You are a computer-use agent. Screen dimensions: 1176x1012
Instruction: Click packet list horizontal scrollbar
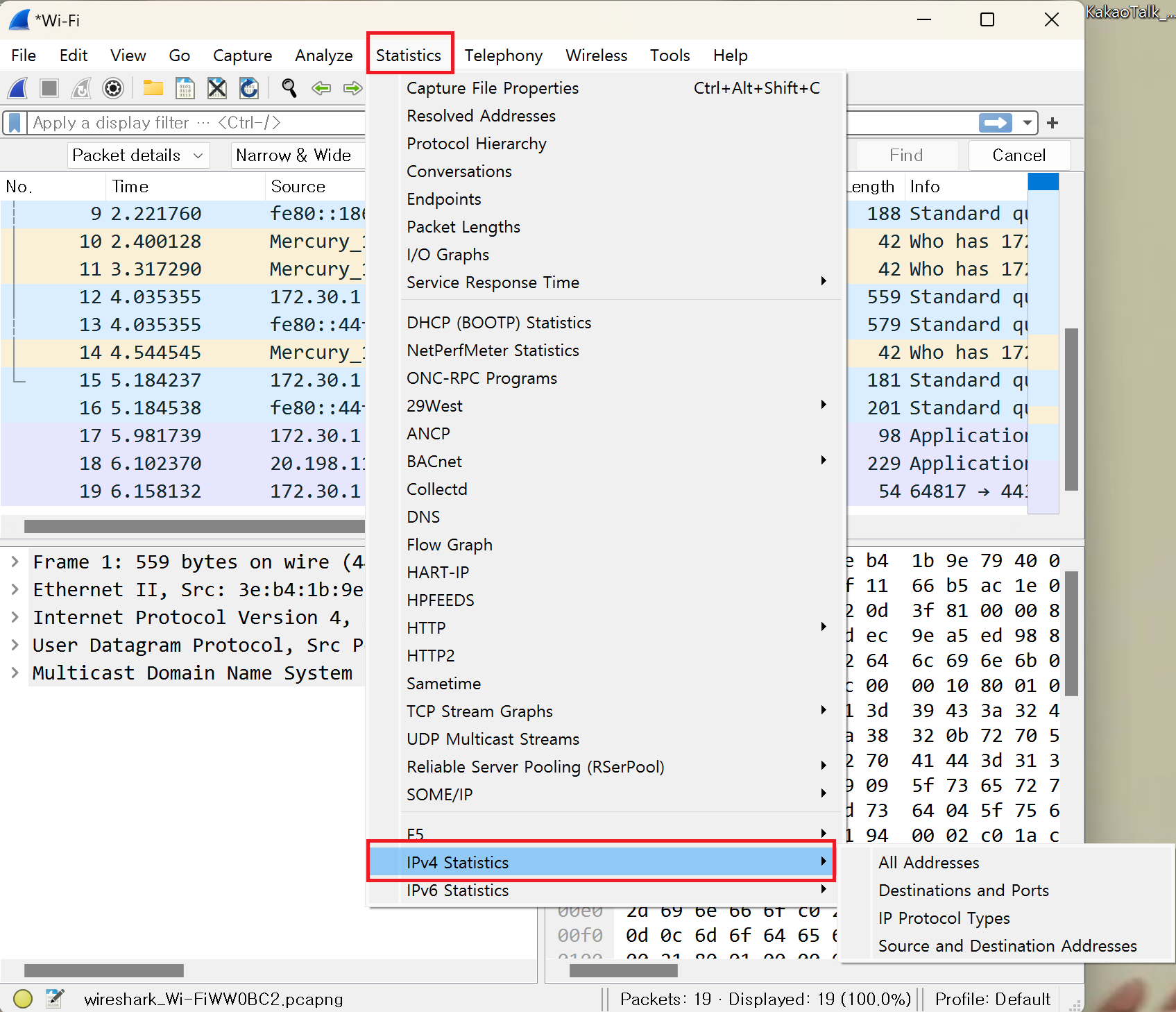click(x=194, y=527)
